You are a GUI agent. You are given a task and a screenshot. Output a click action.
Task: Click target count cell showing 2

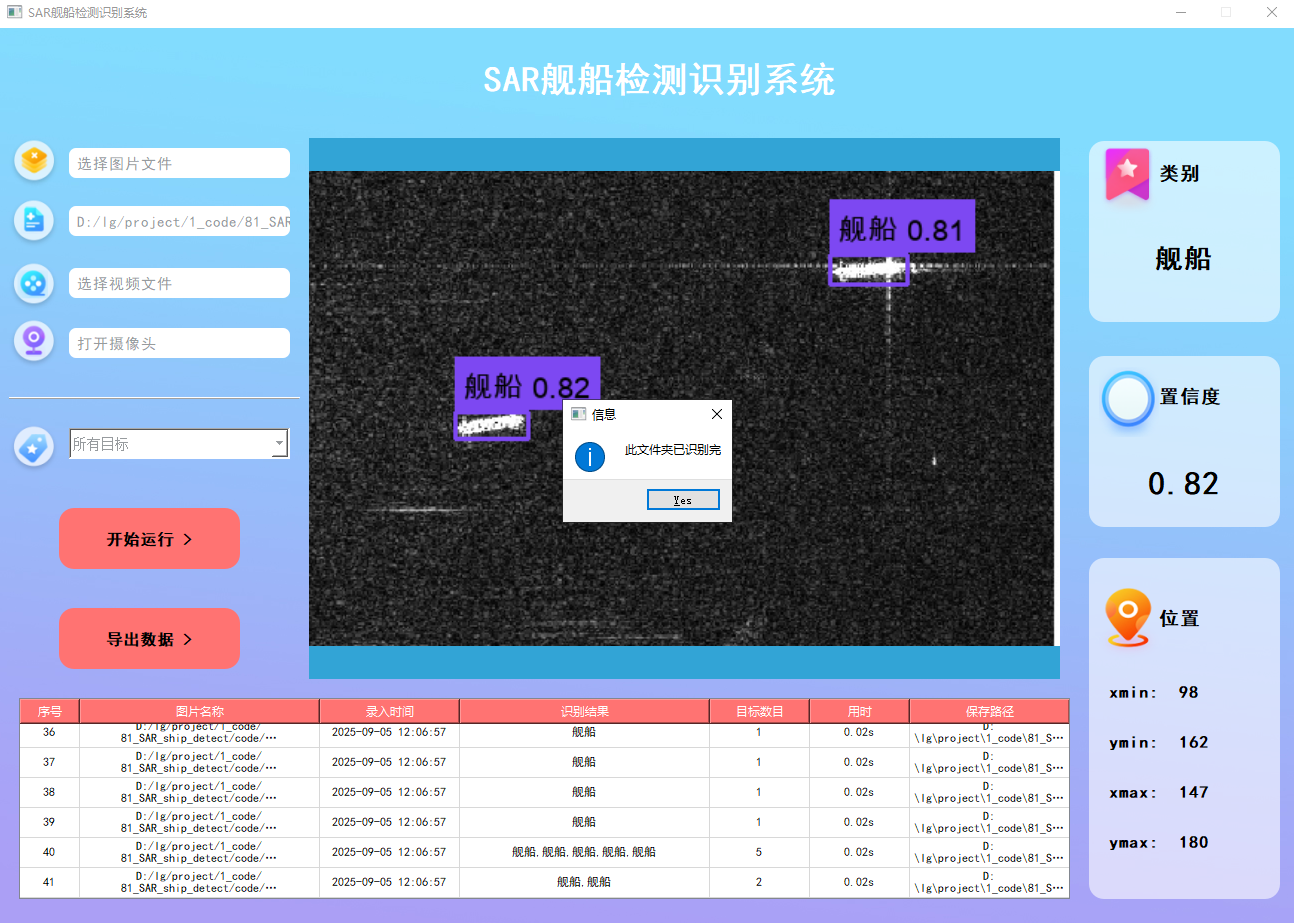coord(759,882)
